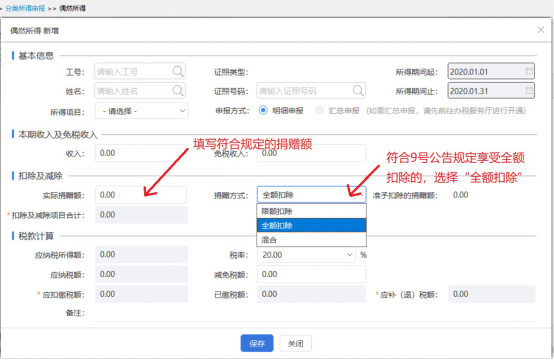This screenshot has height=360, width=554.
Task: Open calendar icon for 所得期间起
Action: tap(529, 71)
